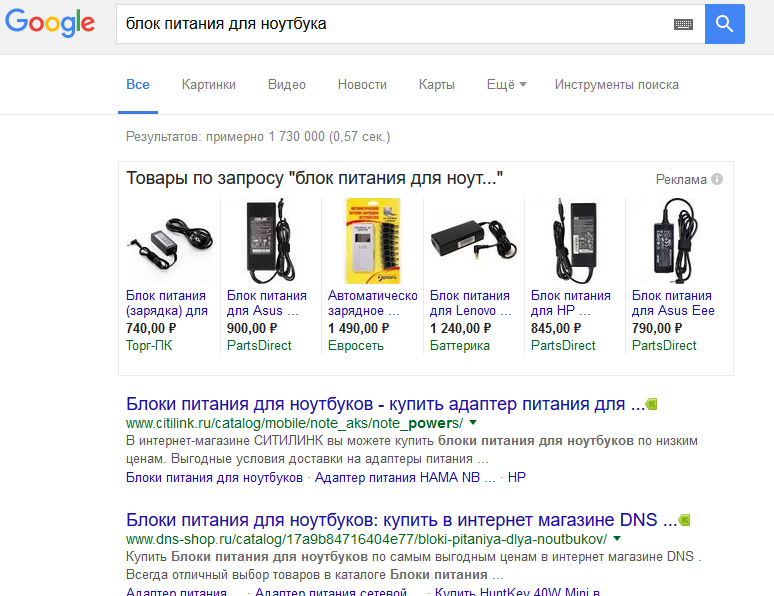Click the Реклама label

coord(681,179)
